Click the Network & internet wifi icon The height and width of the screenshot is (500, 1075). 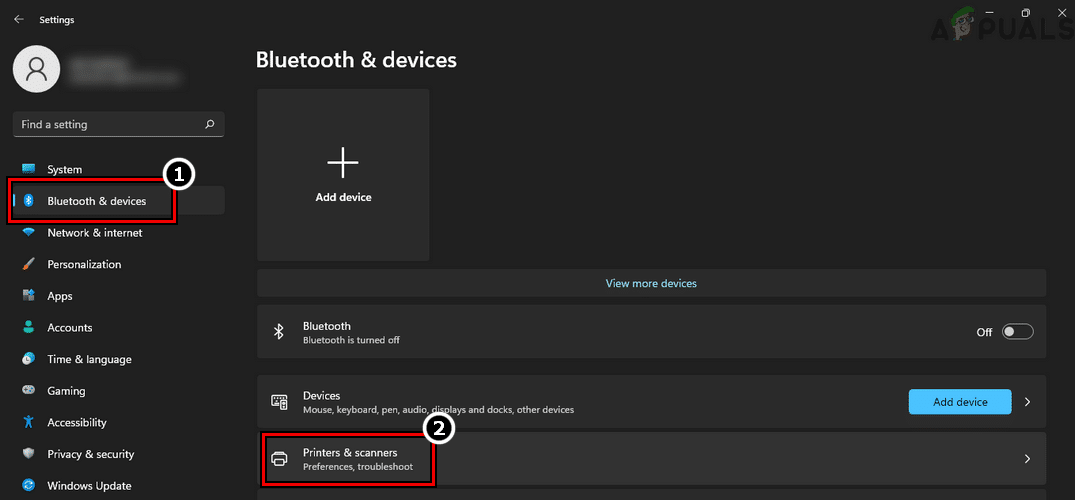click(28, 233)
